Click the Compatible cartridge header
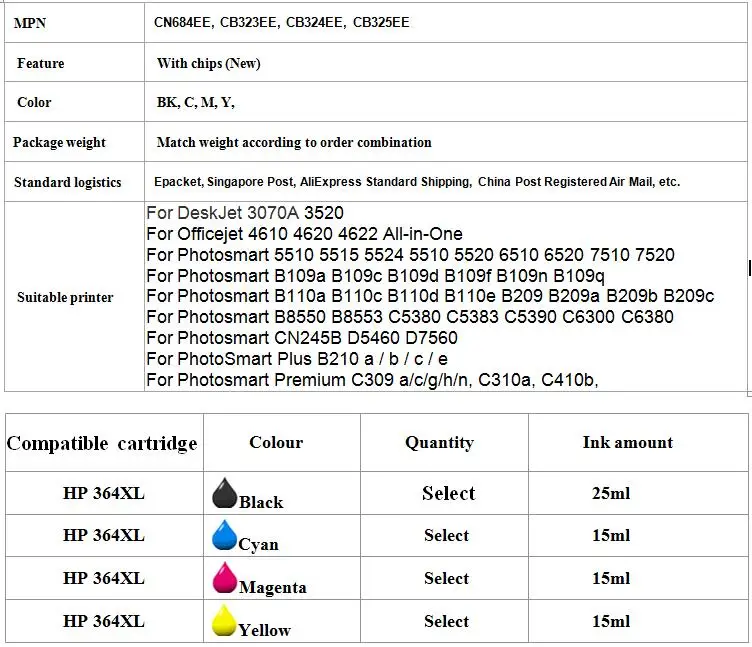 coord(102,444)
